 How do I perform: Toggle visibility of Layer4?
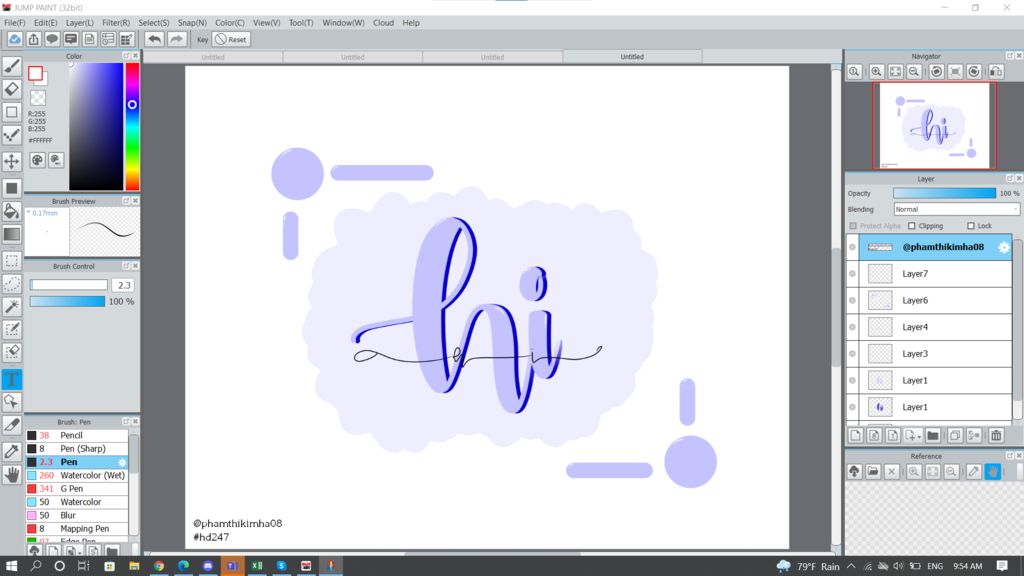click(852, 327)
